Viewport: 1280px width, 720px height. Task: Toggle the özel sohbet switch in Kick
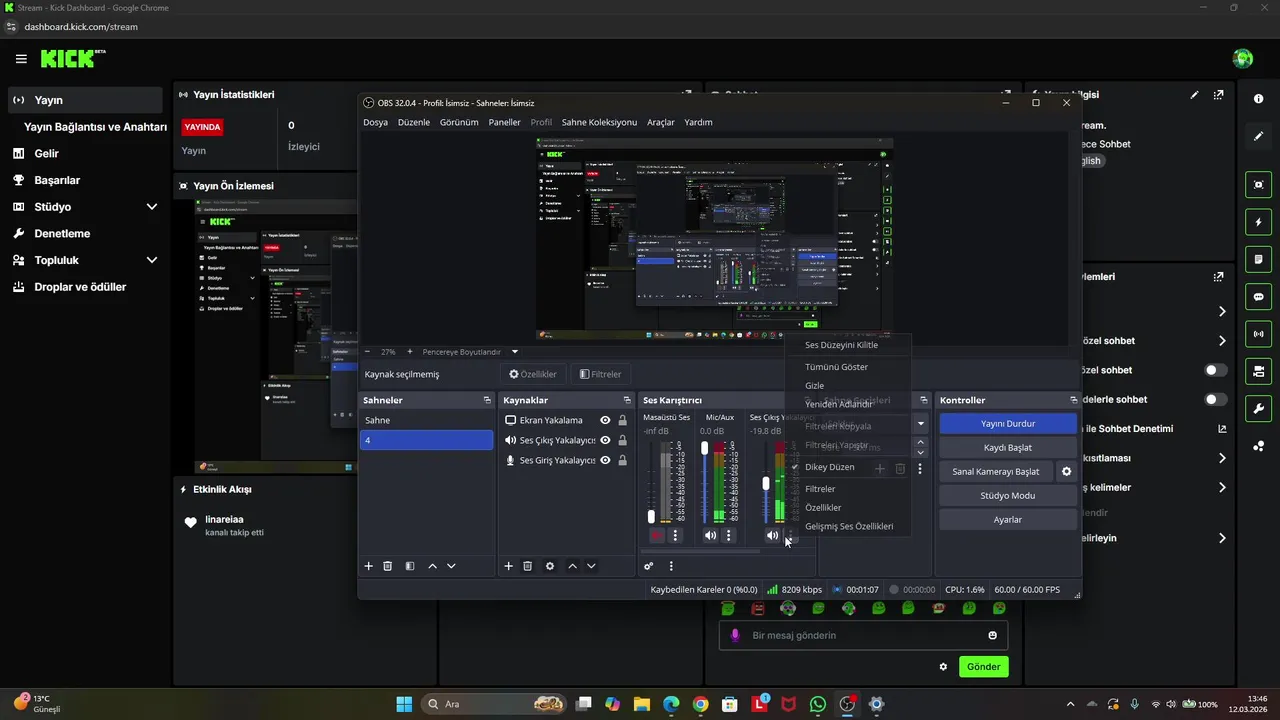[x=1215, y=370]
